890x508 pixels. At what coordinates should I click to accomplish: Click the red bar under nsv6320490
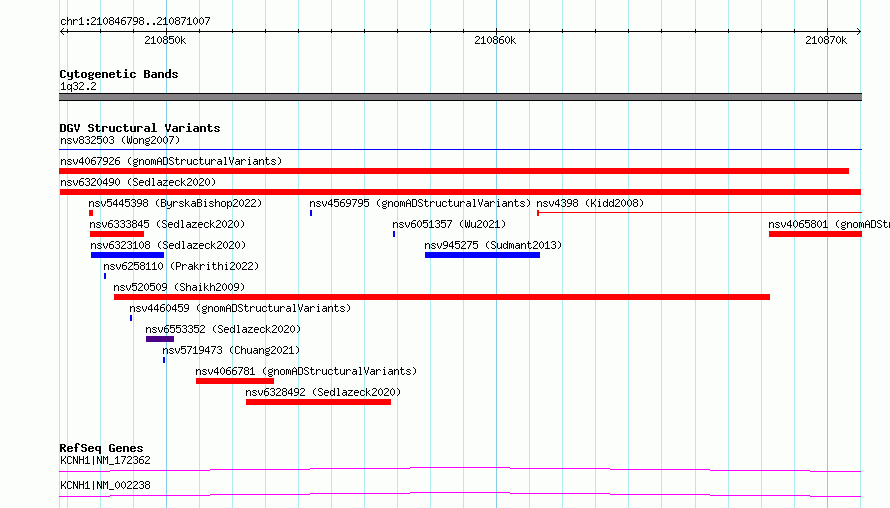[460, 192]
